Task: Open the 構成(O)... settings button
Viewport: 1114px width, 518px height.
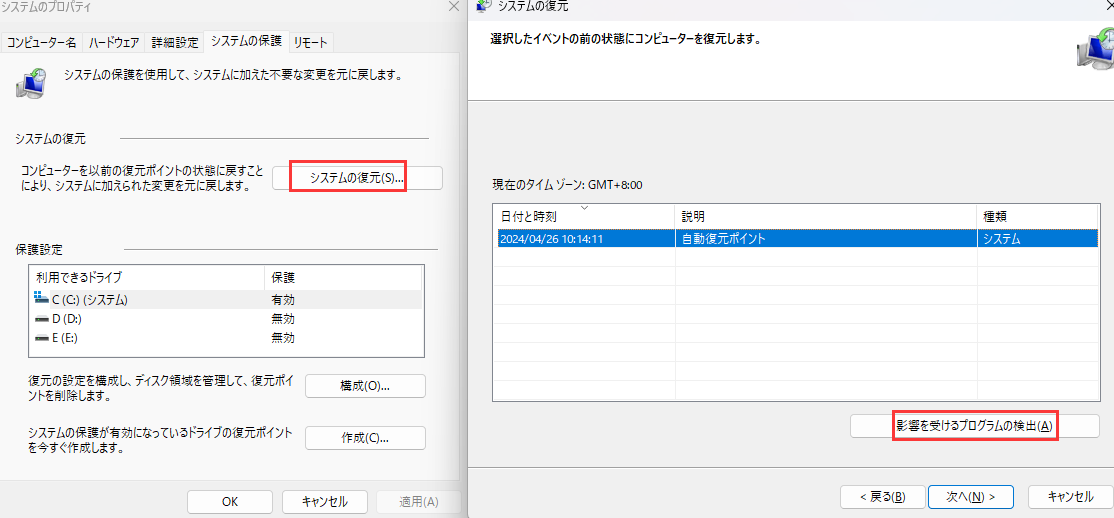Action: pyautogui.click(x=365, y=386)
